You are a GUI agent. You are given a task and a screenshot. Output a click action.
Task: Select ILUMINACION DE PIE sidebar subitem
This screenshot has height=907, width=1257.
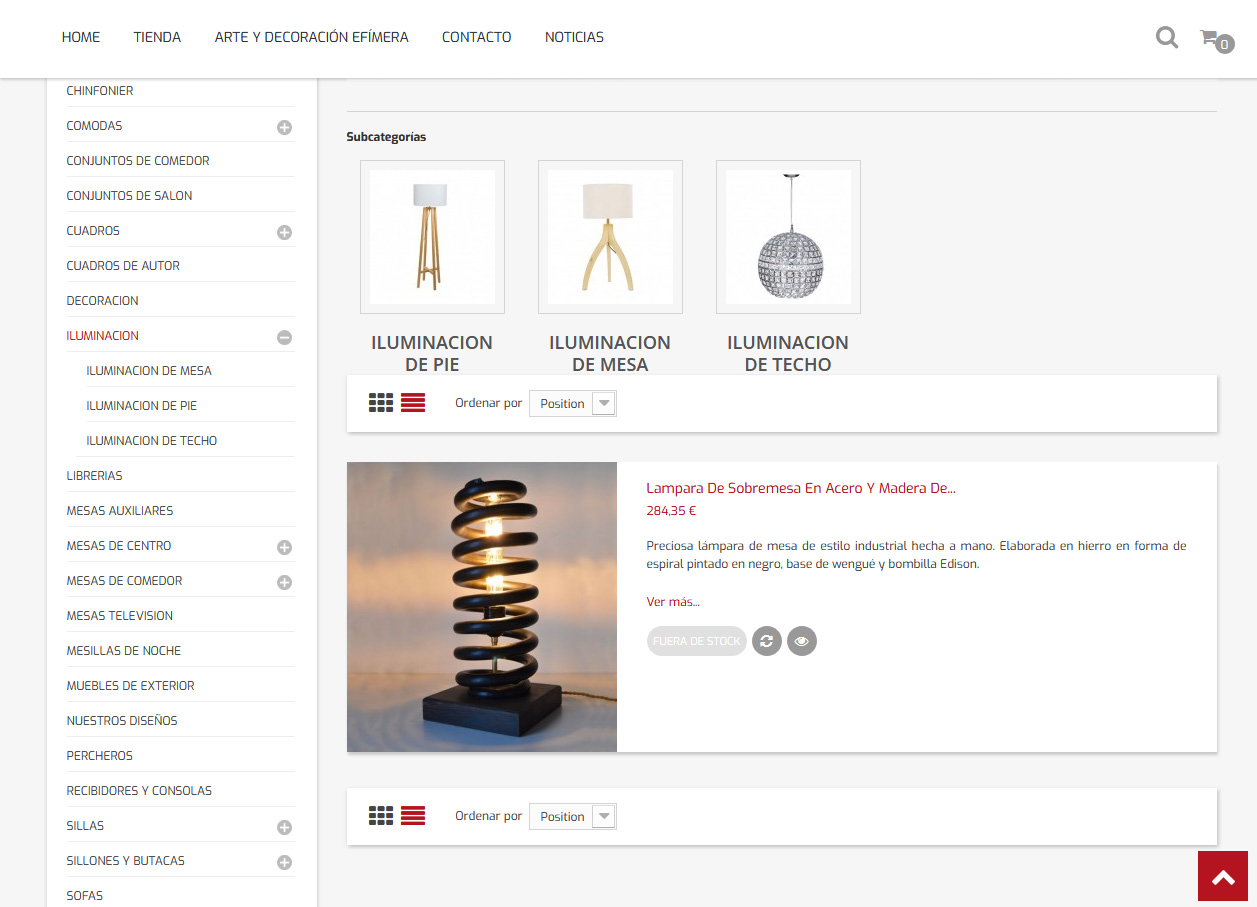coord(141,406)
